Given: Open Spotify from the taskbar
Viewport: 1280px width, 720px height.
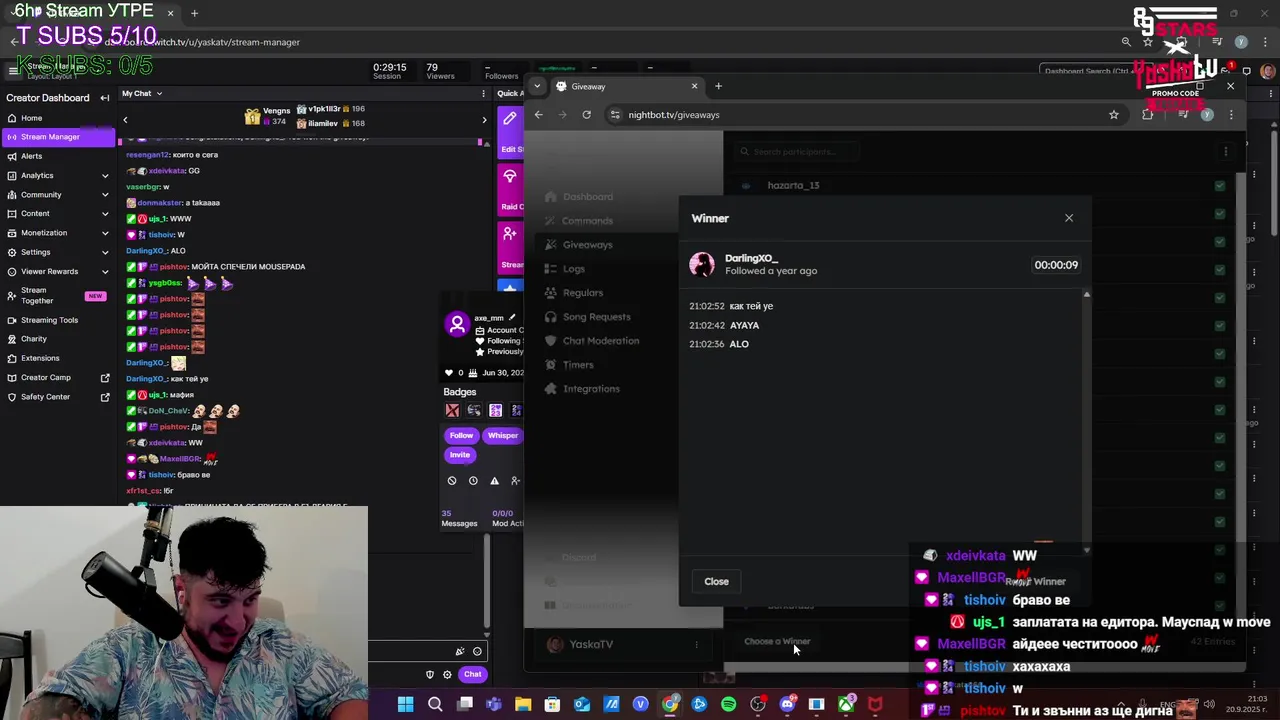Looking at the screenshot, I should click(x=728, y=705).
